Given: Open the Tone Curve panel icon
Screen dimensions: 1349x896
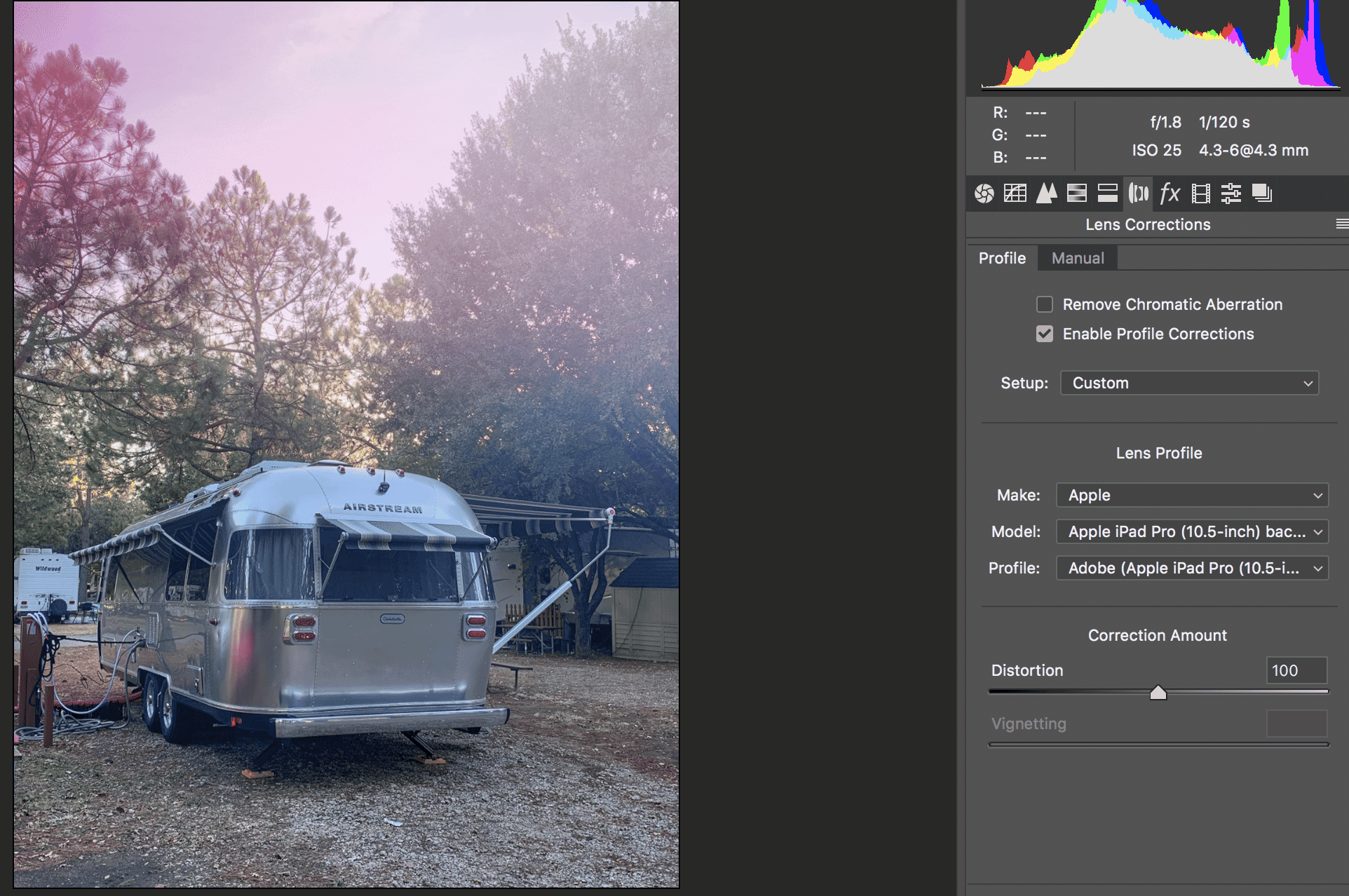Looking at the screenshot, I should (1015, 193).
